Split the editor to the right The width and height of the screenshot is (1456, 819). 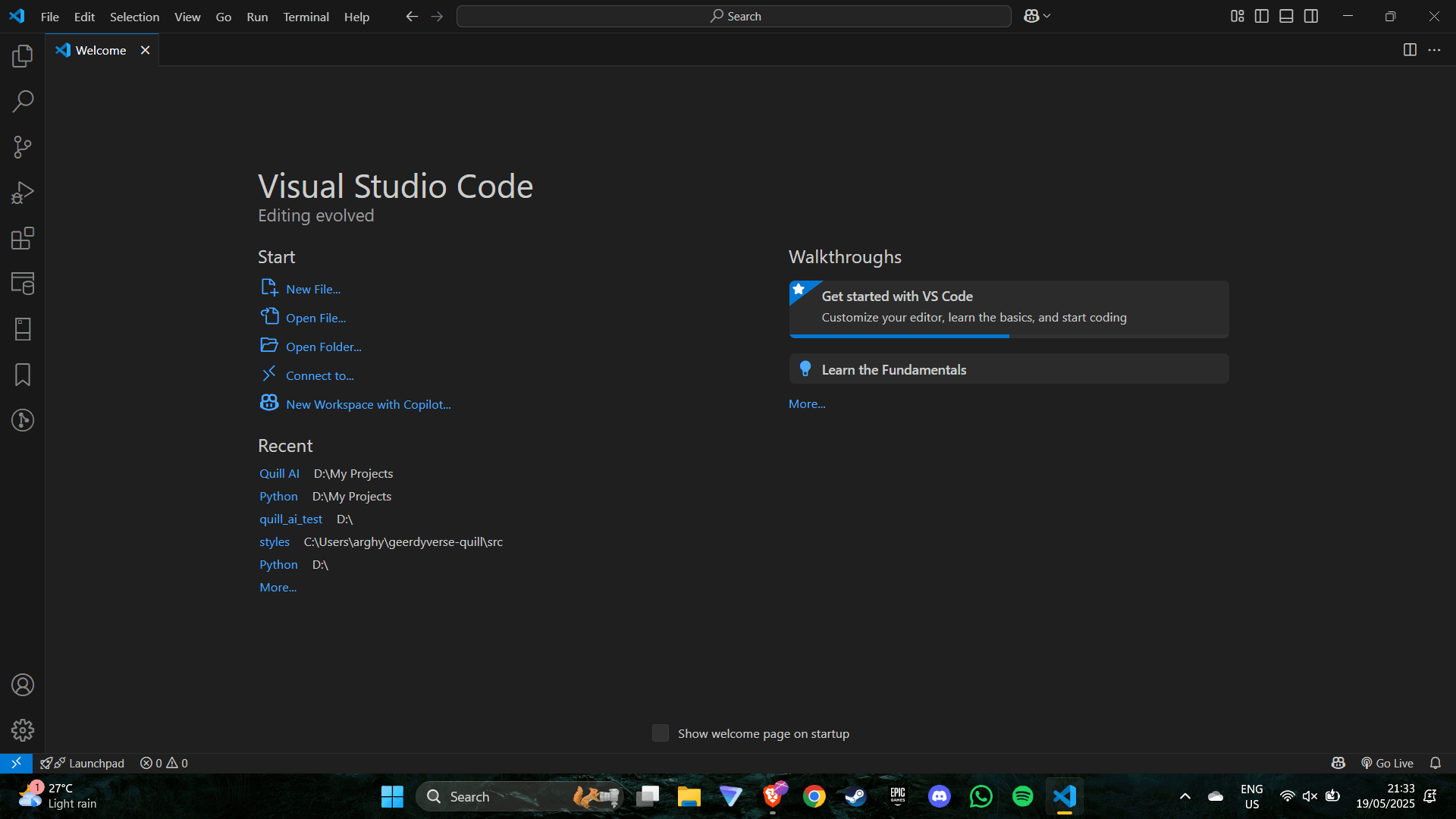point(1410,50)
